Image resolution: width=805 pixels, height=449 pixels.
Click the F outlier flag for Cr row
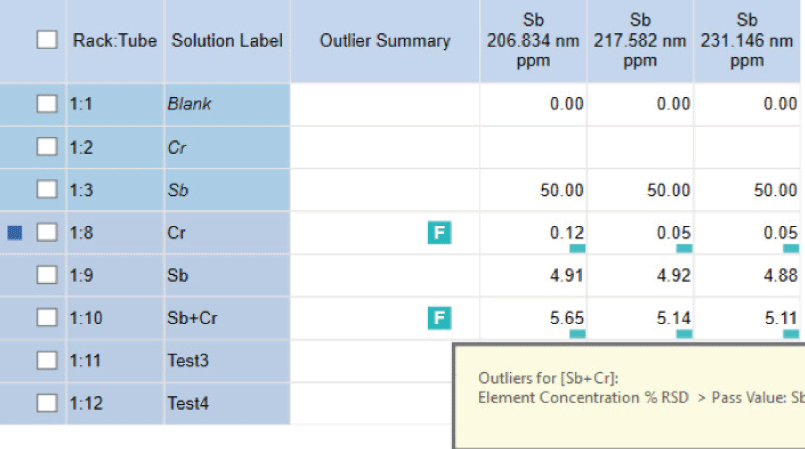click(439, 232)
